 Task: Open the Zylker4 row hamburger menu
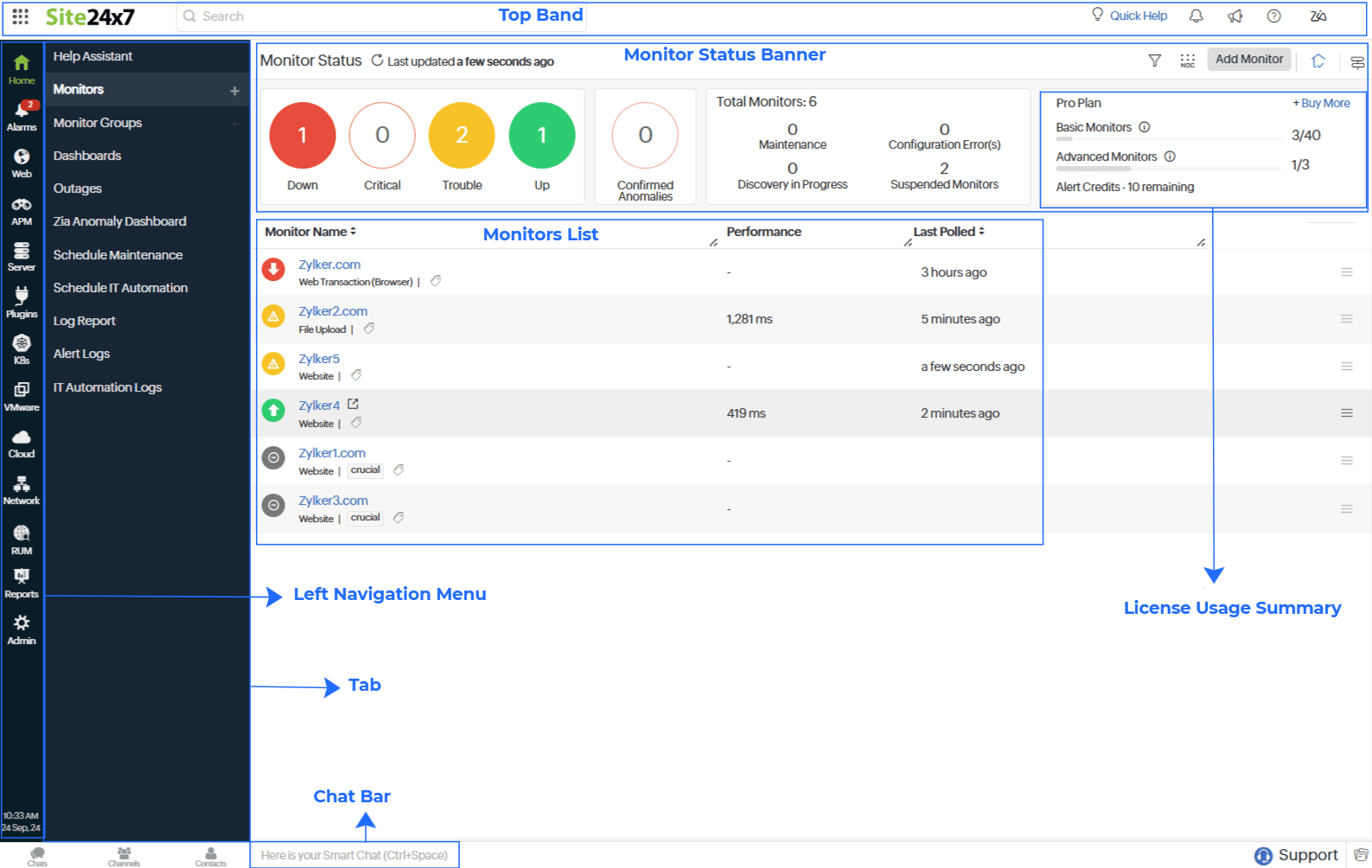[x=1346, y=413]
